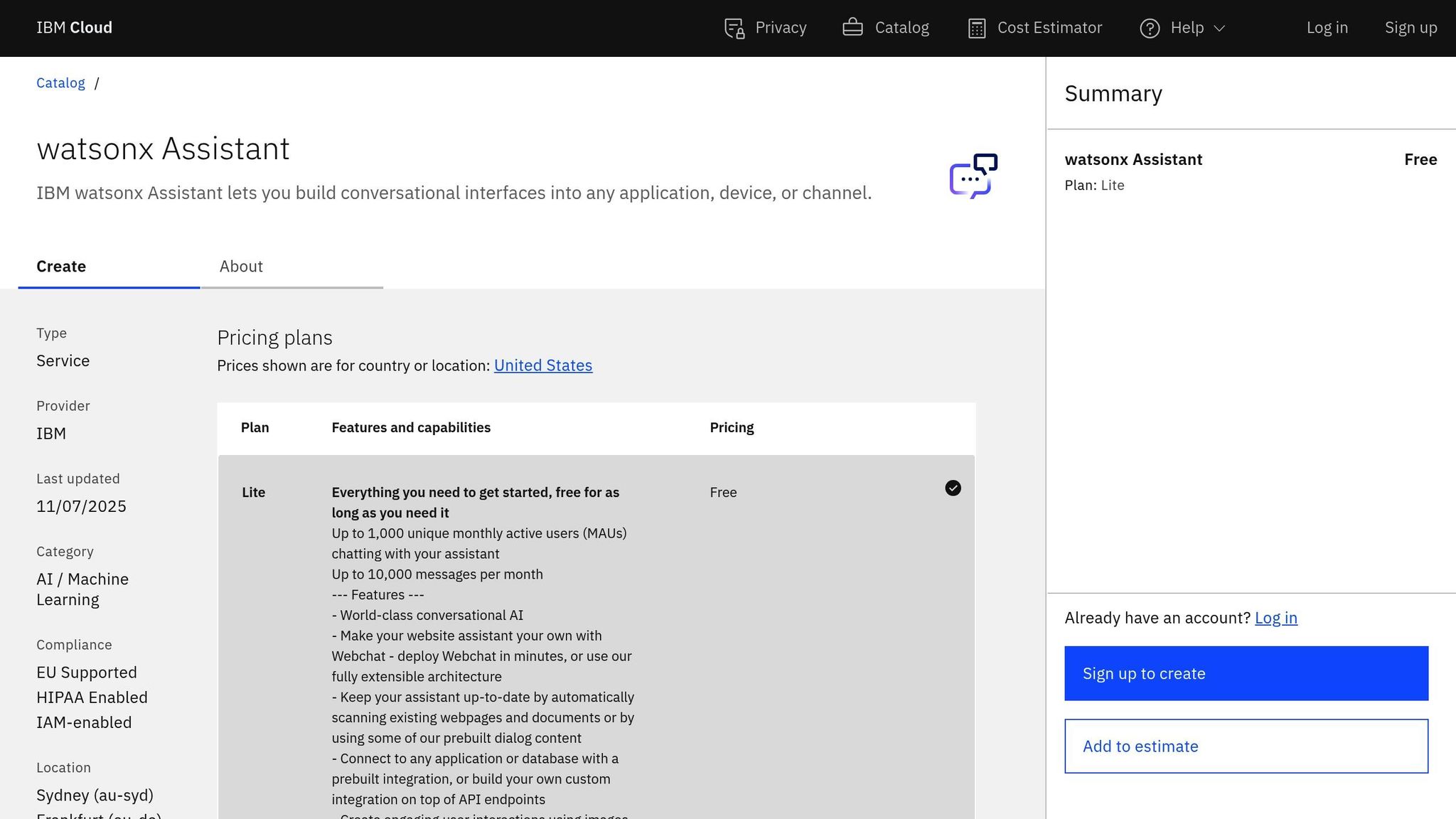
Task: Open Privacy settings via shield icon
Action: pyautogui.click(x=734, y=28)
